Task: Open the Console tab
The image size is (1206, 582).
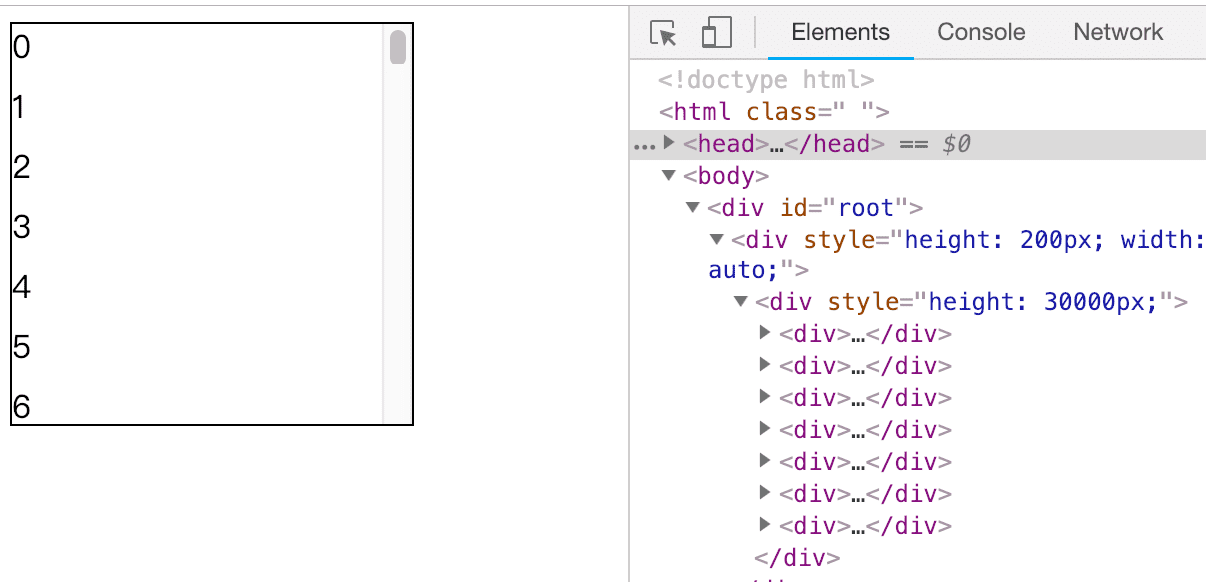Action: click(981, 32)
